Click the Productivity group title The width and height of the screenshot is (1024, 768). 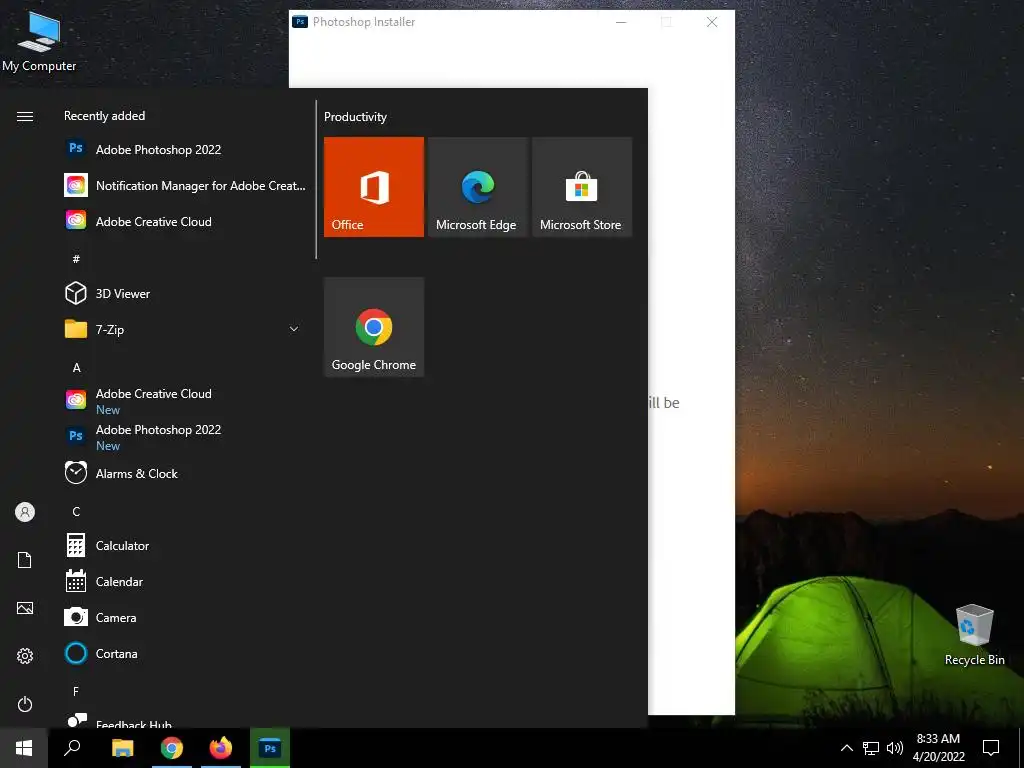tap(355, 117)
